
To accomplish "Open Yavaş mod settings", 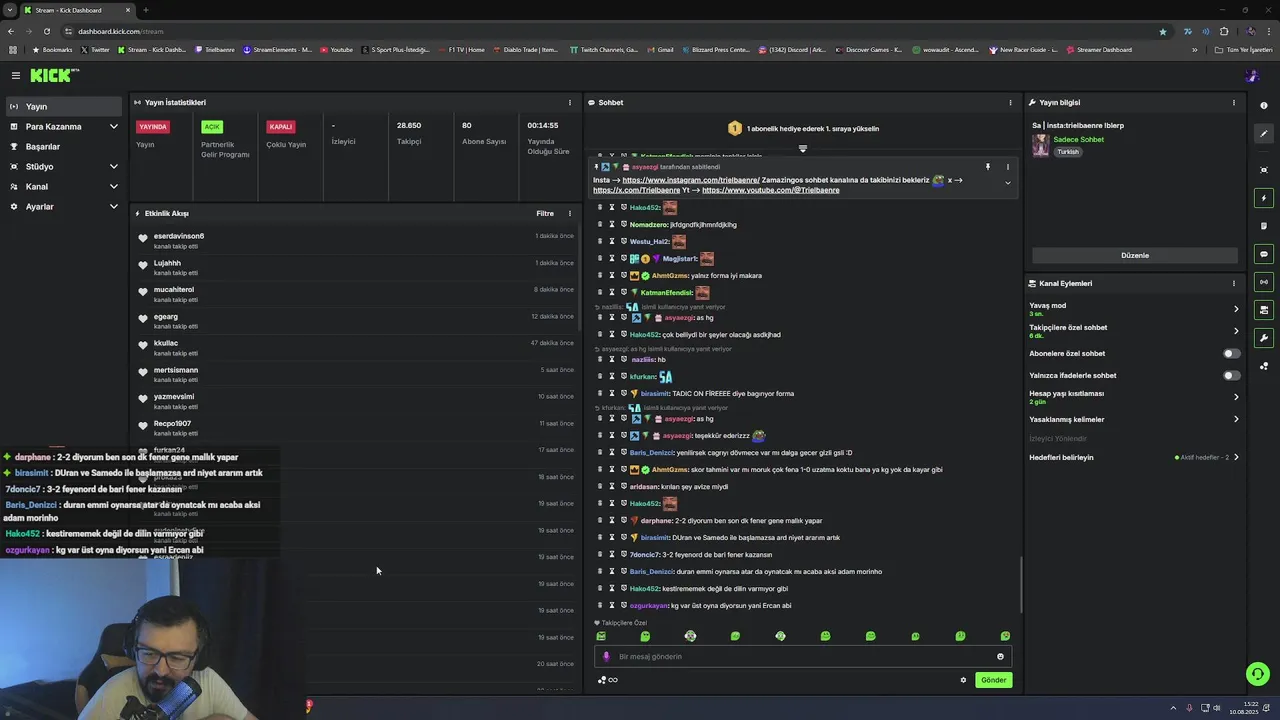I will (x=1135, y=309).
